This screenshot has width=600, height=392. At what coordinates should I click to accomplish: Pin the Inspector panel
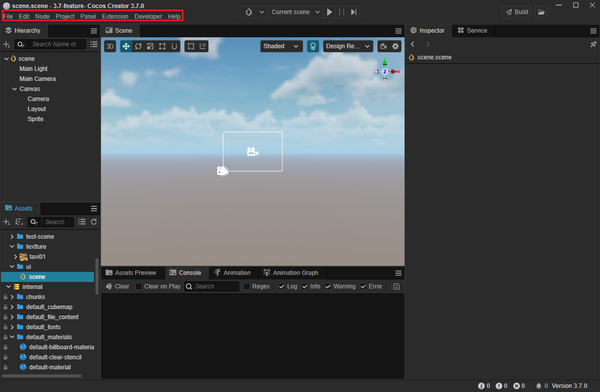pyautogui.click(x=593, y=44)
